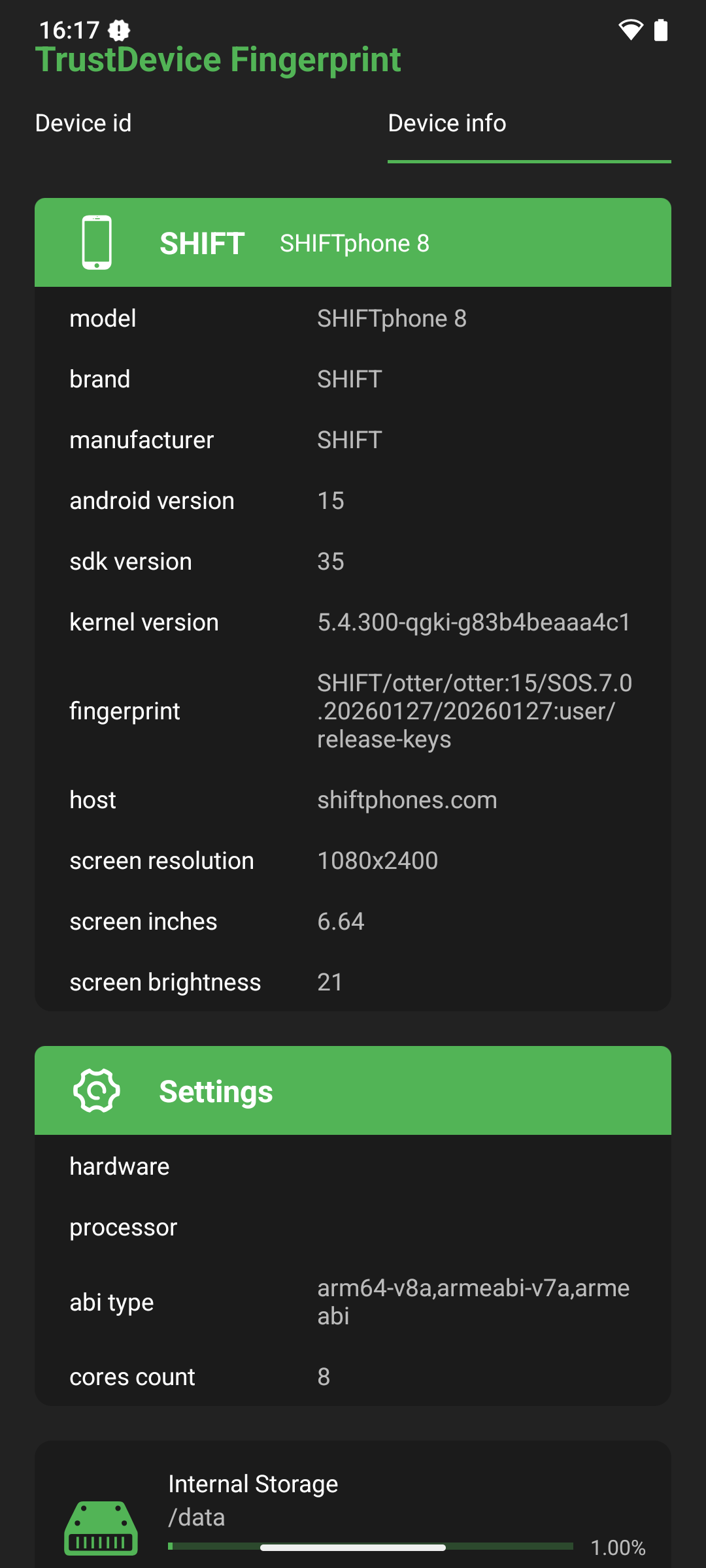Screen dimensions: 706x1568
Task: Tap the shiftphones.com host value
Action: [x=407, y=800]
